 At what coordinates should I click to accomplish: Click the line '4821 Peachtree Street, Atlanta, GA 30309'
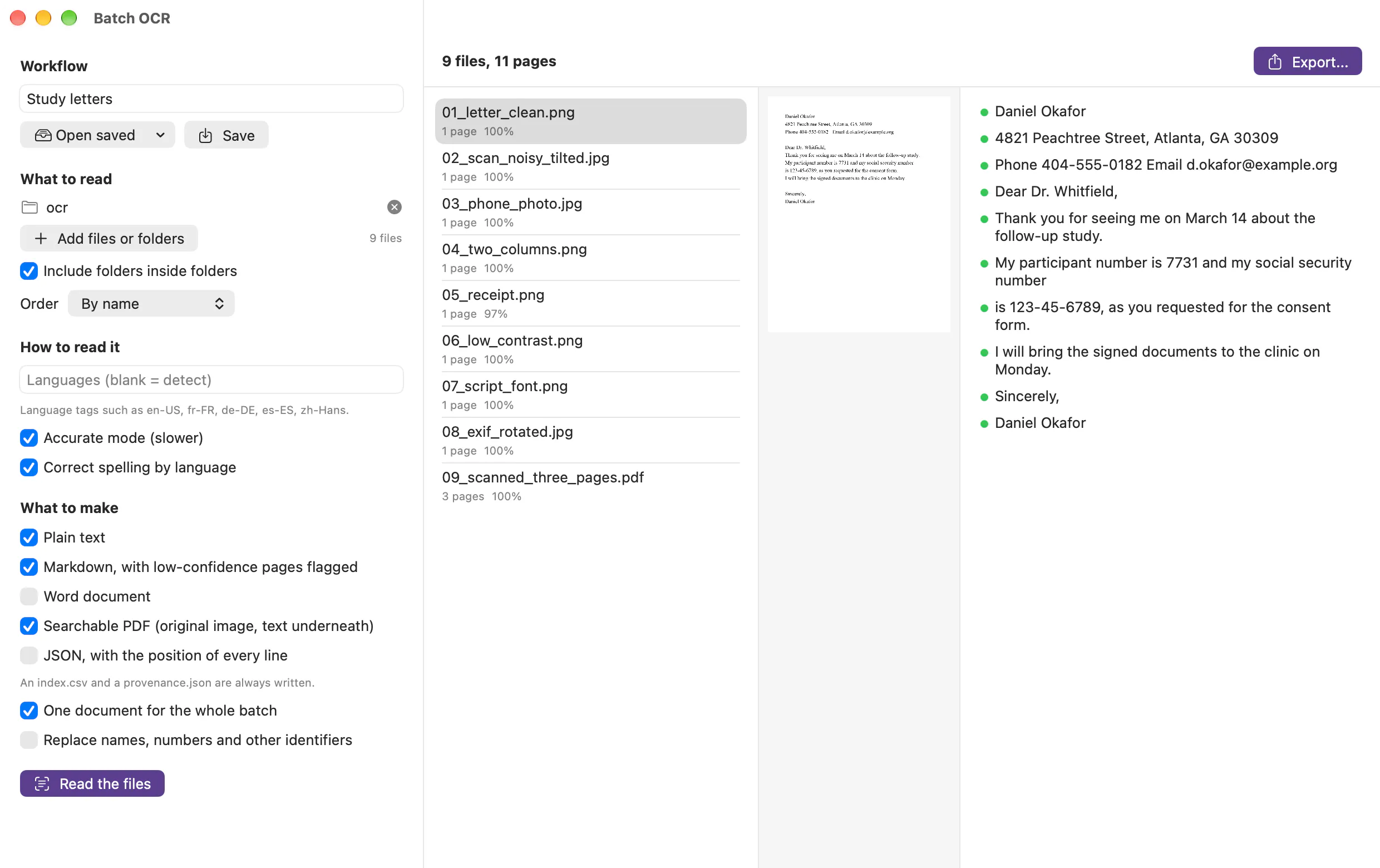1136,138
